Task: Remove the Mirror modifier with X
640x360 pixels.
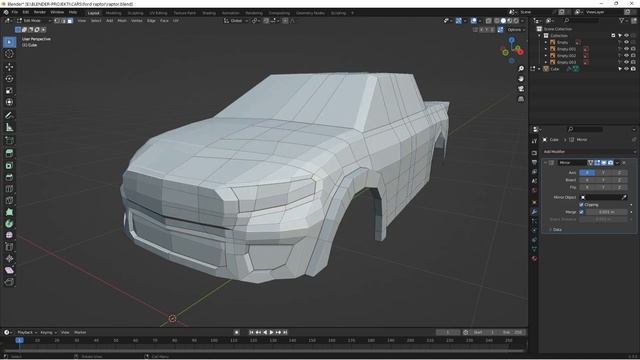Action: 624,162
